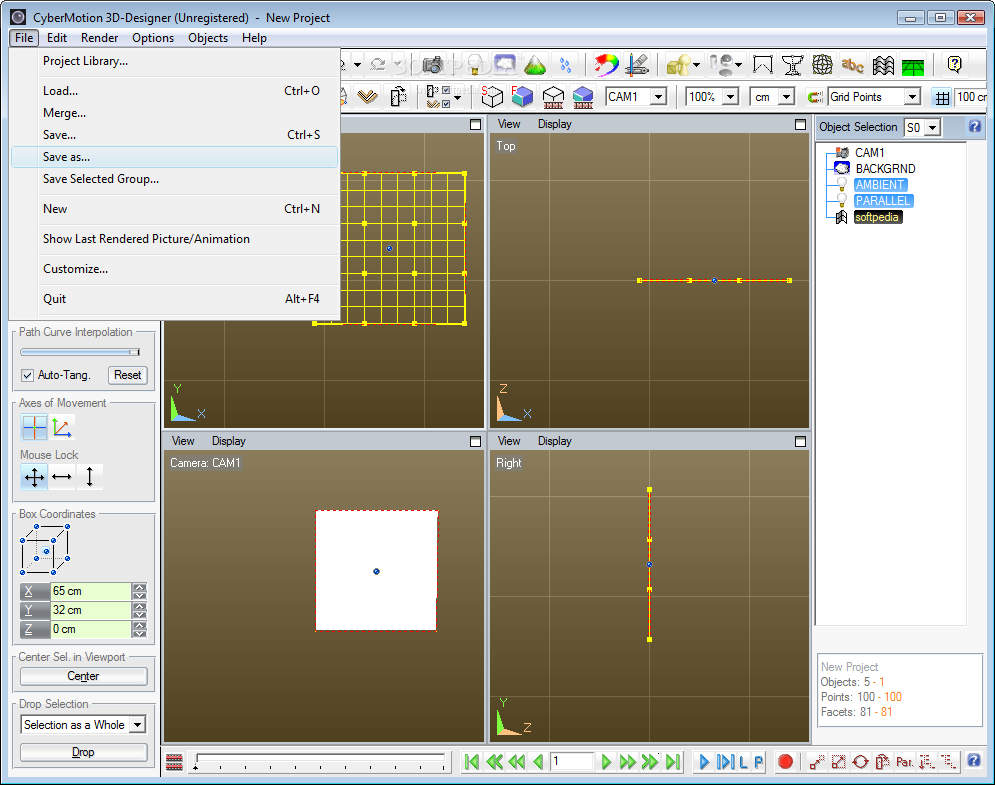Enable horizontal-only mouse lock
Image resolution: width=995 pixels, height=785 pixels.
pyautogui.click(x=62, y=477)
